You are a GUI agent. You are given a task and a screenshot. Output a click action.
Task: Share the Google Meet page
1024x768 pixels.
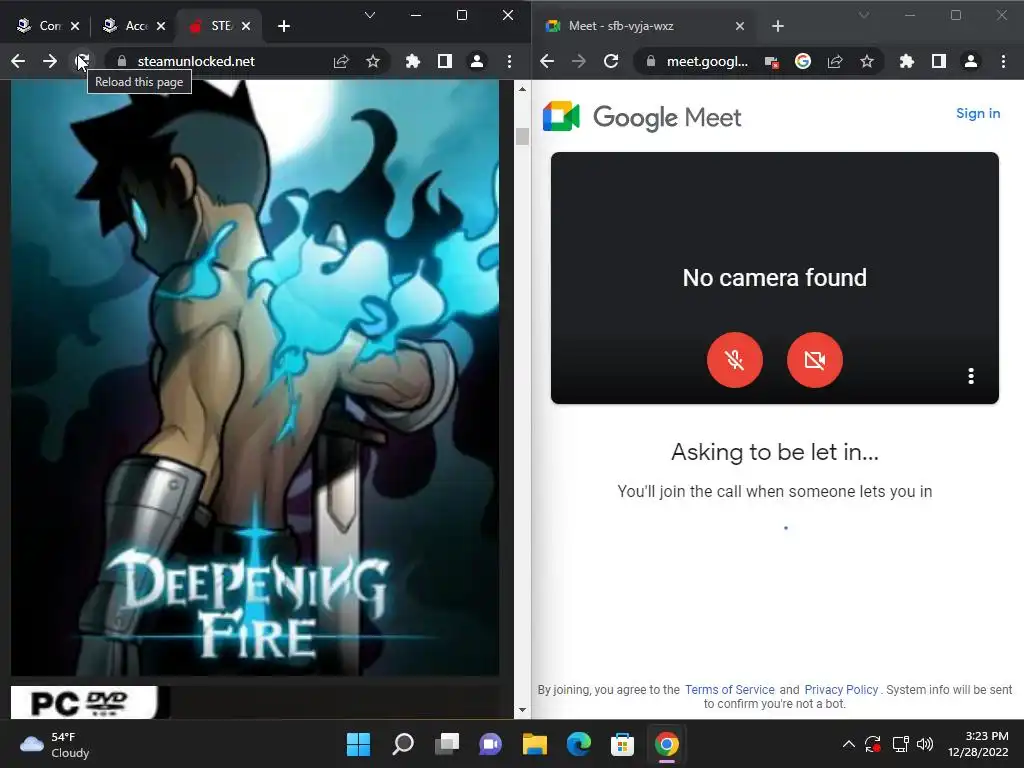[835, 61]
